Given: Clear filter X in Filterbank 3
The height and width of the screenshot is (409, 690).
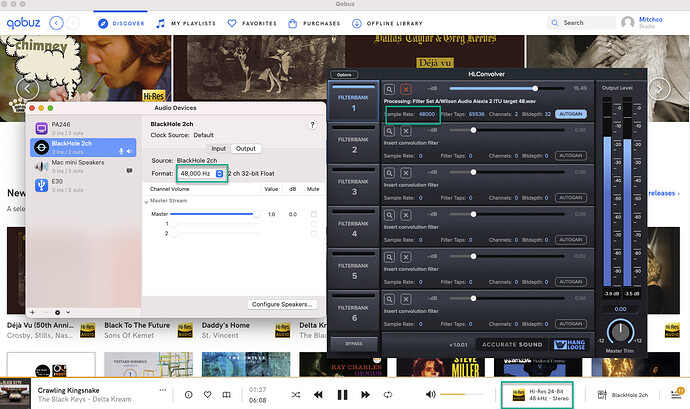Looking at the screenshot, I should click(406, 173).
